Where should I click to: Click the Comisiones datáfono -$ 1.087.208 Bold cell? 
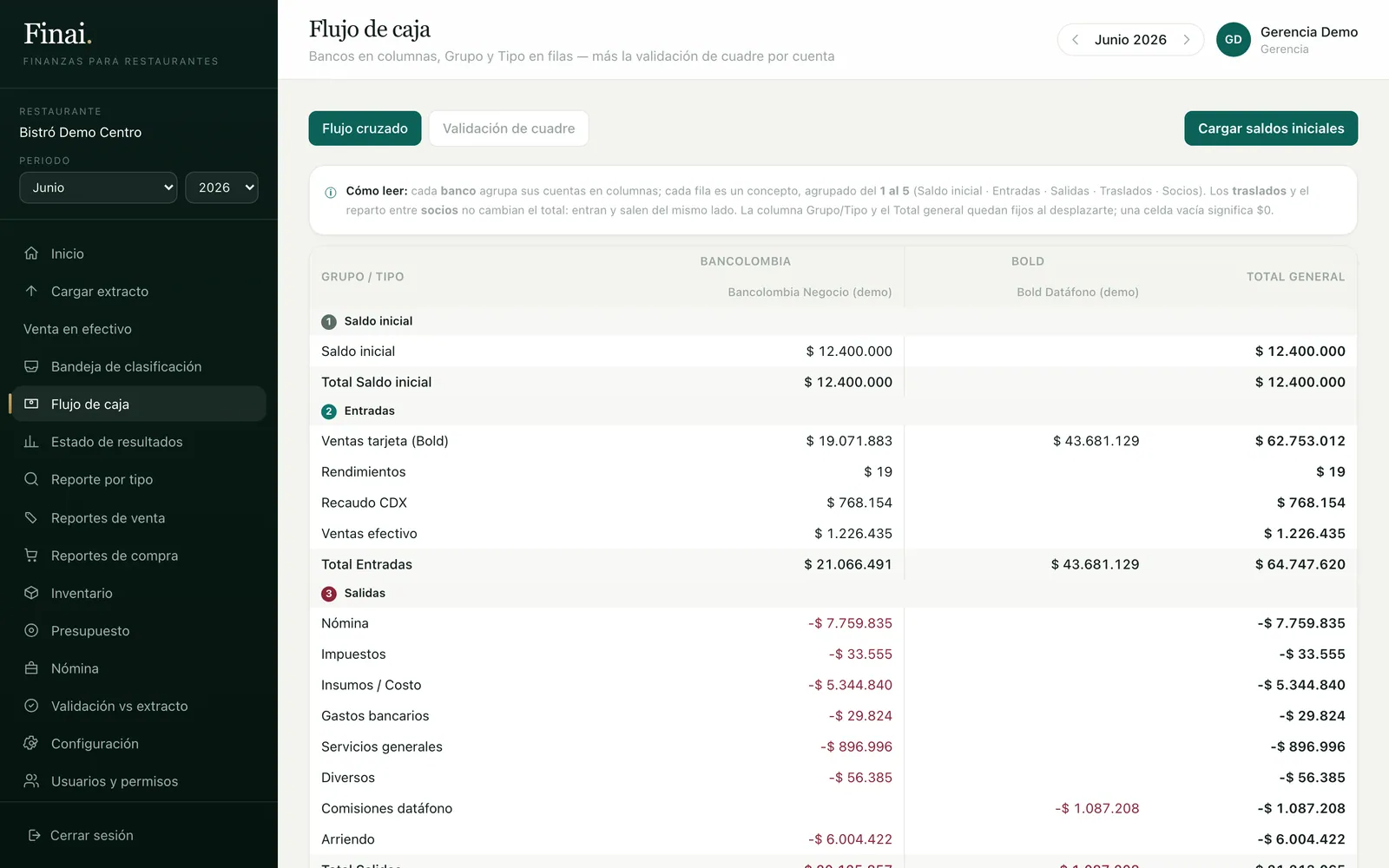(x=1097, y=808)
